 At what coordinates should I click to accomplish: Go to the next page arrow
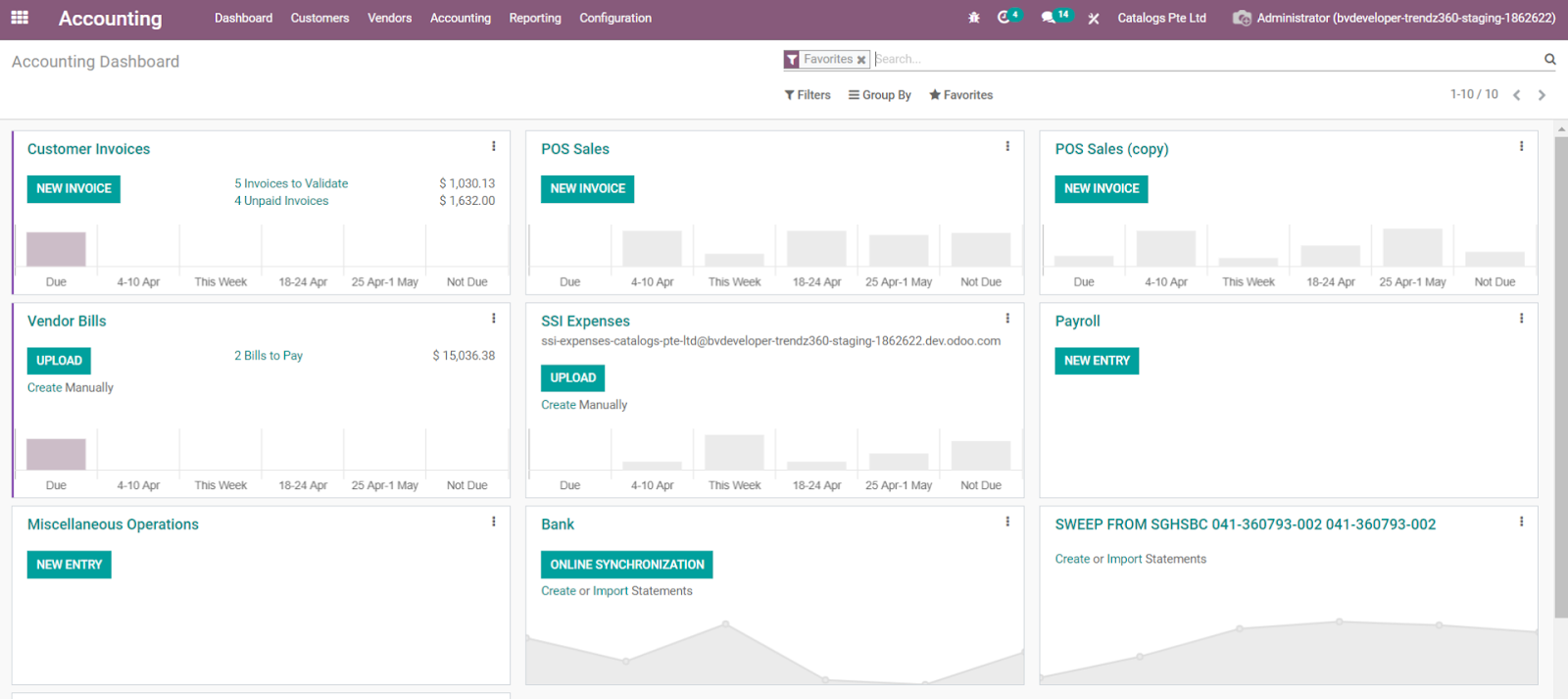[1542, 95]
